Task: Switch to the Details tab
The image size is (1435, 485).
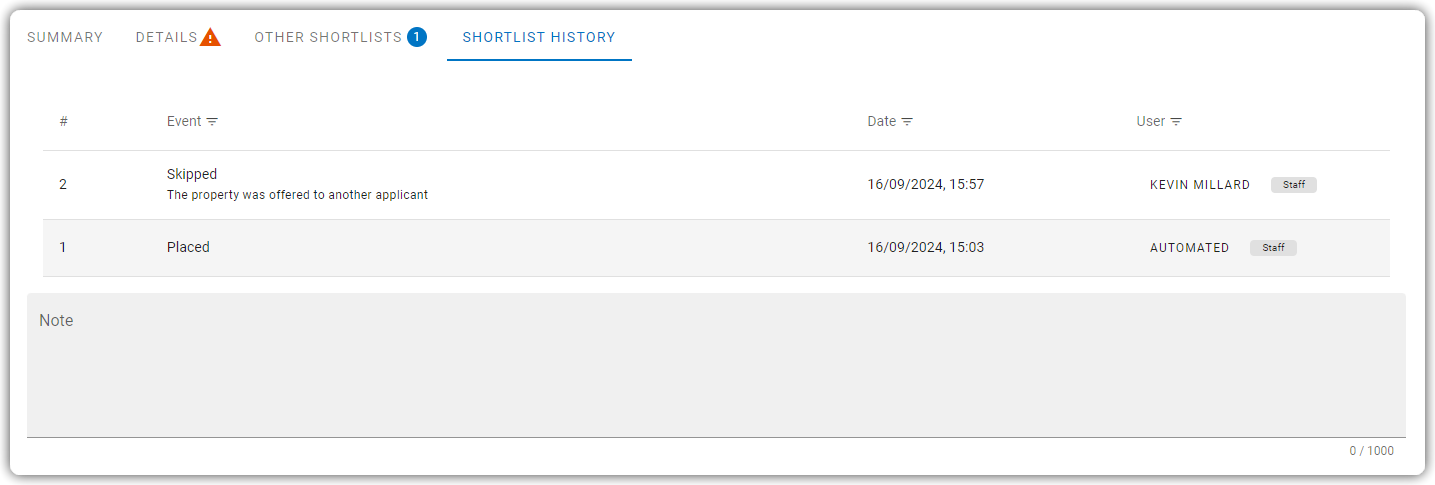Action: click(x=178, y=37)
